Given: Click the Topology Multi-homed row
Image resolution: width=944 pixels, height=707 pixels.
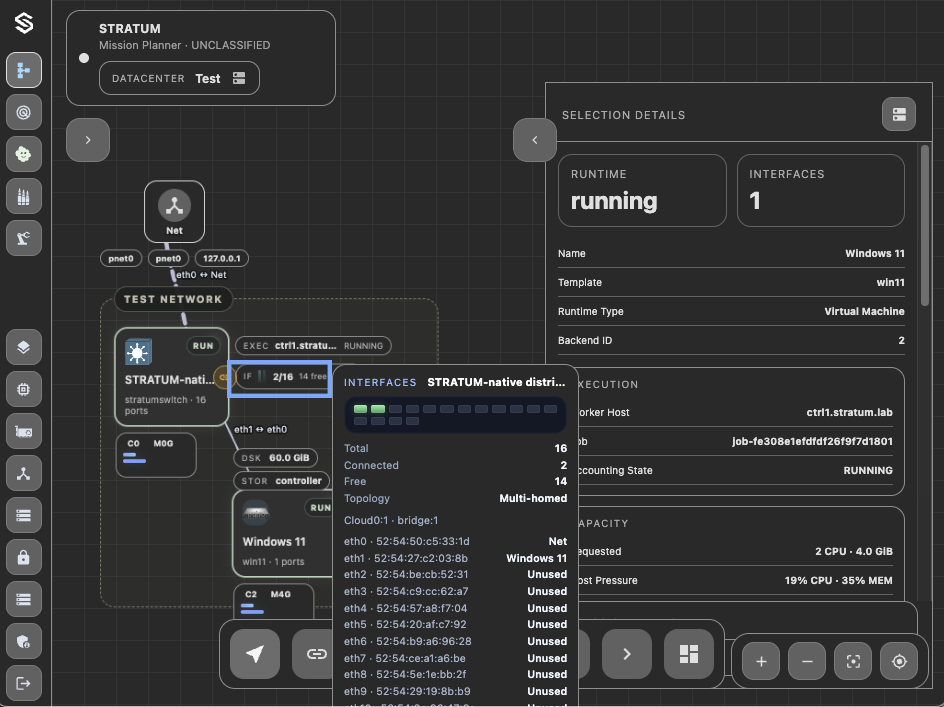Looking at the screenshot, I should coord(455,499).
